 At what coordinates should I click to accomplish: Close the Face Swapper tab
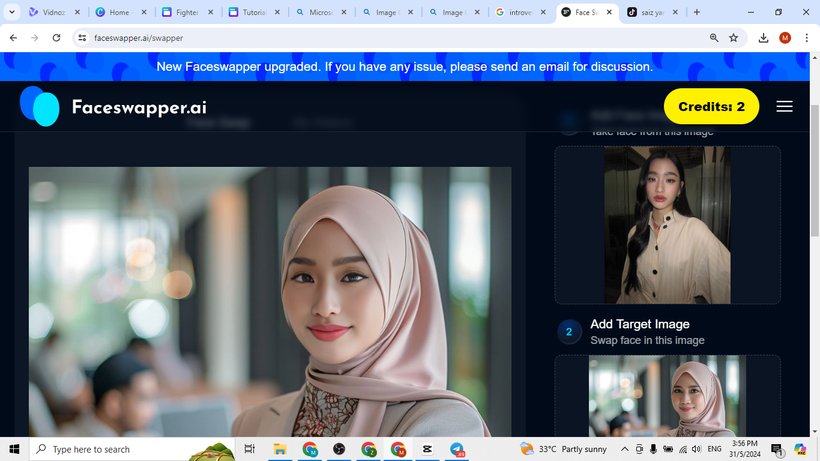(x=609, y=12)
